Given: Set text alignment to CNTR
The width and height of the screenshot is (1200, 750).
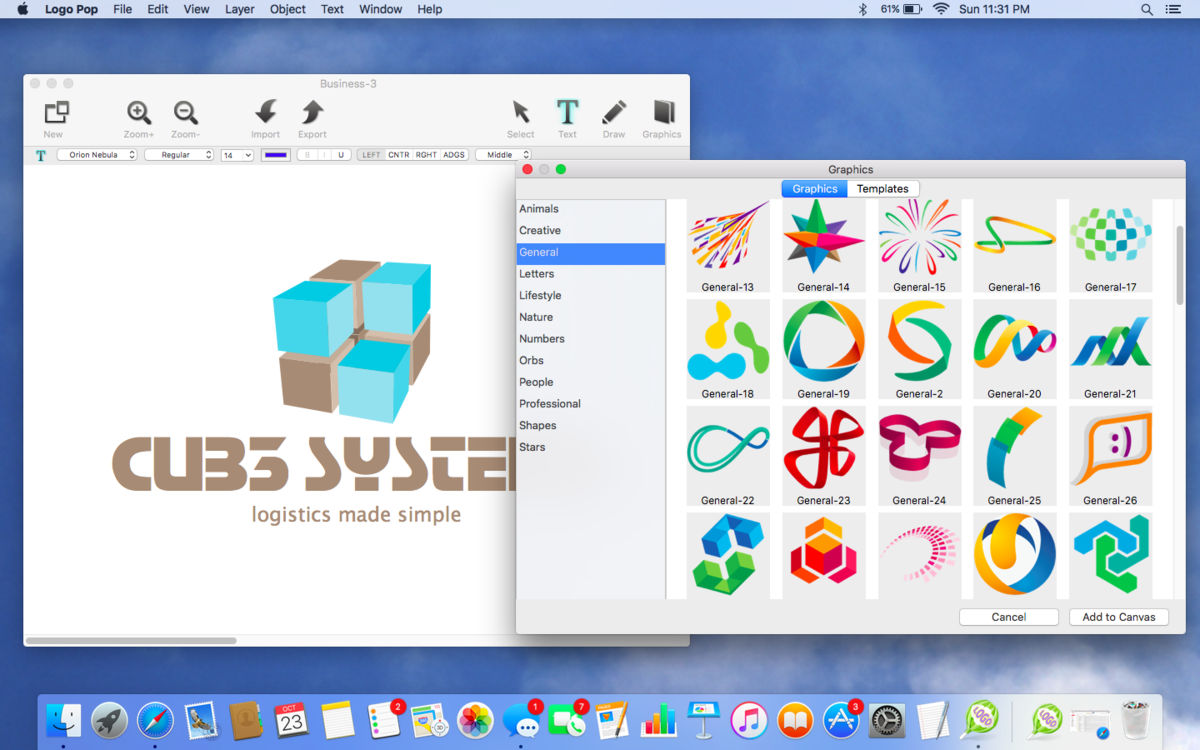Looking at the screenshot, I should pos(399,155).
